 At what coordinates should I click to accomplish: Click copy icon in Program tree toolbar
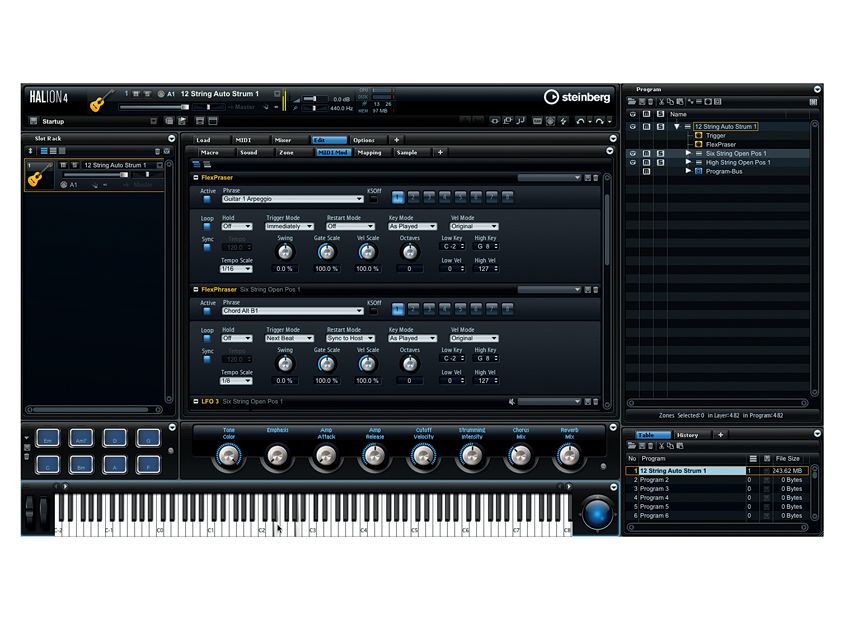pyautogui.click(x=671, y=101)
